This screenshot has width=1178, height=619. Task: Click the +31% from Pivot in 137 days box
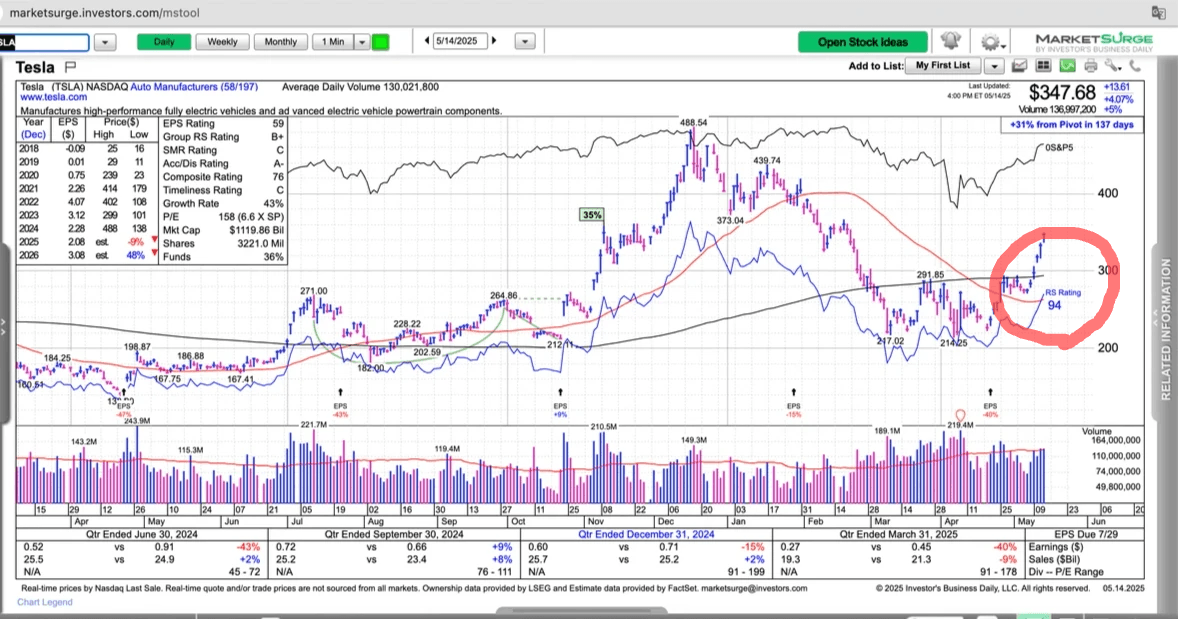coord(1072,125)
